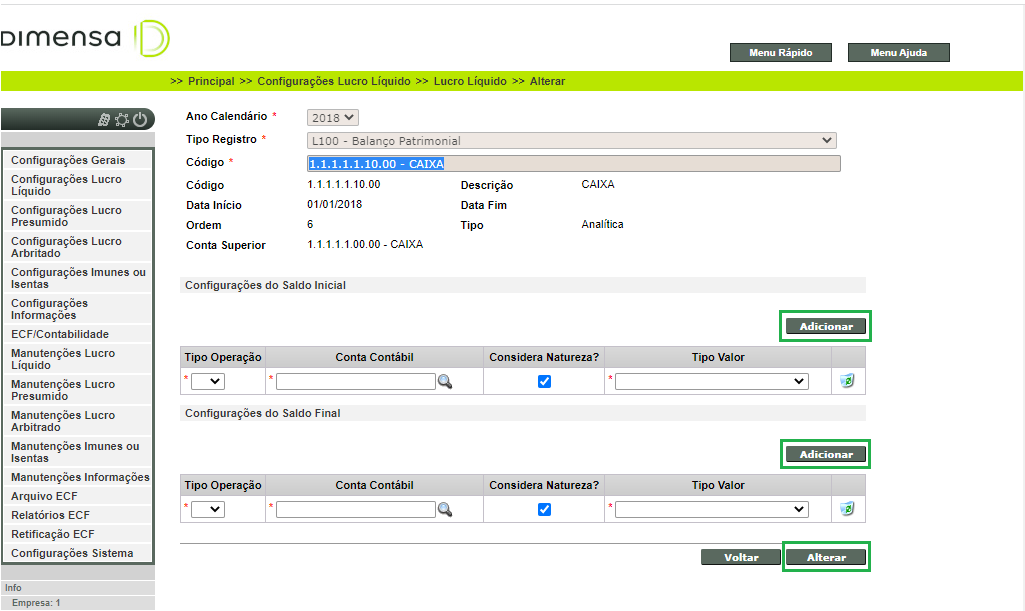Open the Tipo Registro dropdown for L100

pyautogui.click(x=570, y=139)
